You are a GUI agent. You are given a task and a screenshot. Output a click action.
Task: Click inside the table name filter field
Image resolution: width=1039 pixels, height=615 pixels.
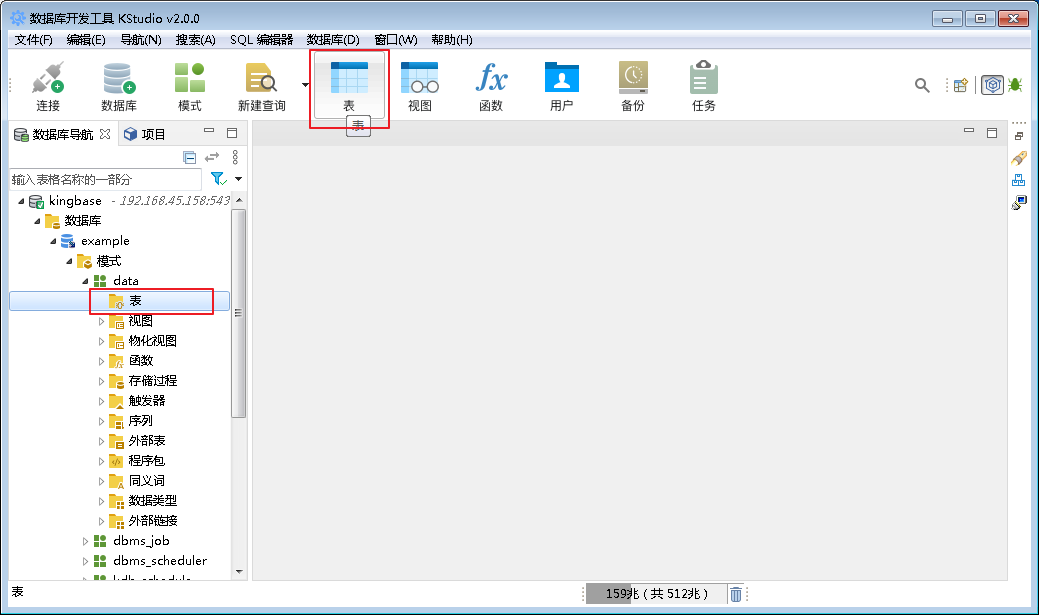pyautogui.click(x=100, y=180)
